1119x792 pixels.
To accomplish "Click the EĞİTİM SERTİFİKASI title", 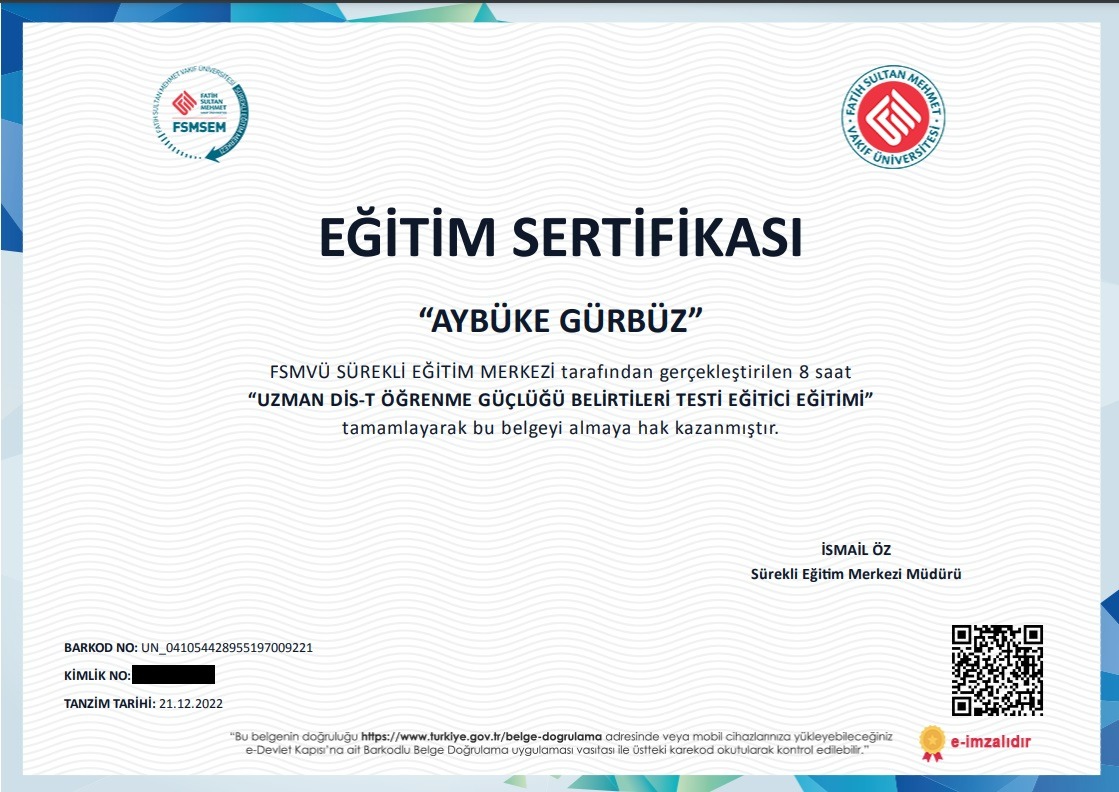I will [x=560, y=236].
